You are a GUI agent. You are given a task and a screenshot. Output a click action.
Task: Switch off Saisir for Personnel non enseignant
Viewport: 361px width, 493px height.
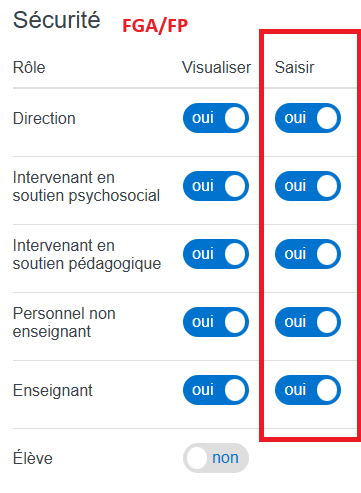tap(308, 322)
